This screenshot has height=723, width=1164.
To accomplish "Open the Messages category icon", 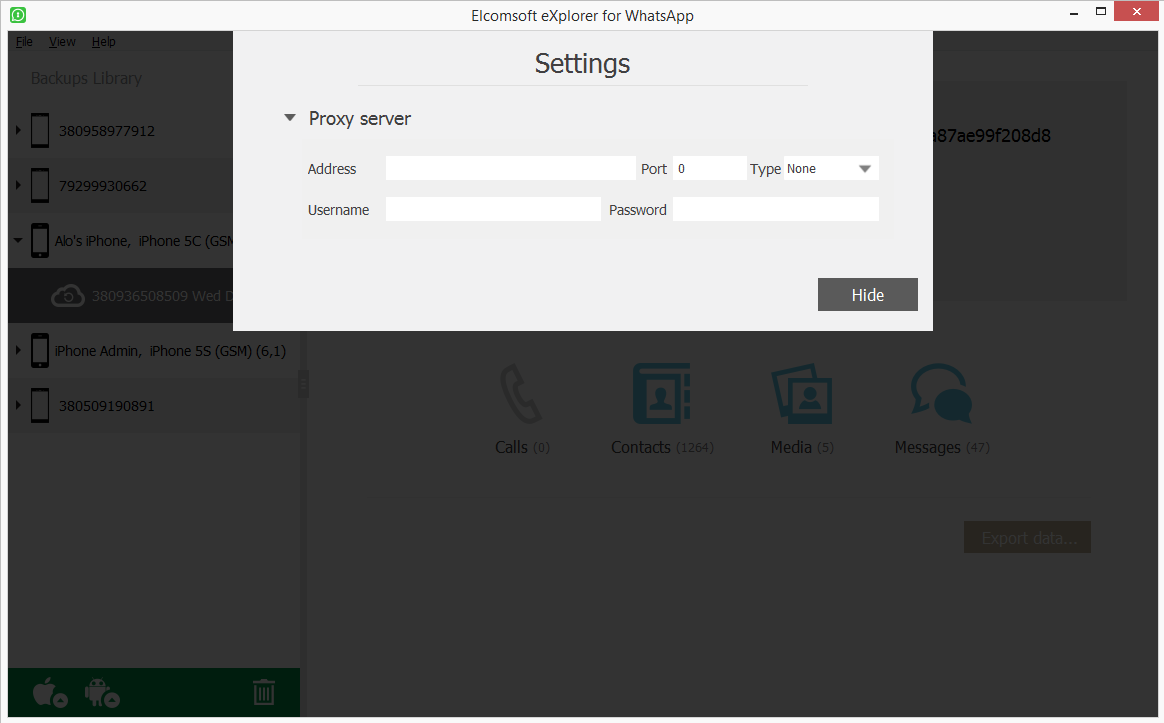I will [941, 393].
